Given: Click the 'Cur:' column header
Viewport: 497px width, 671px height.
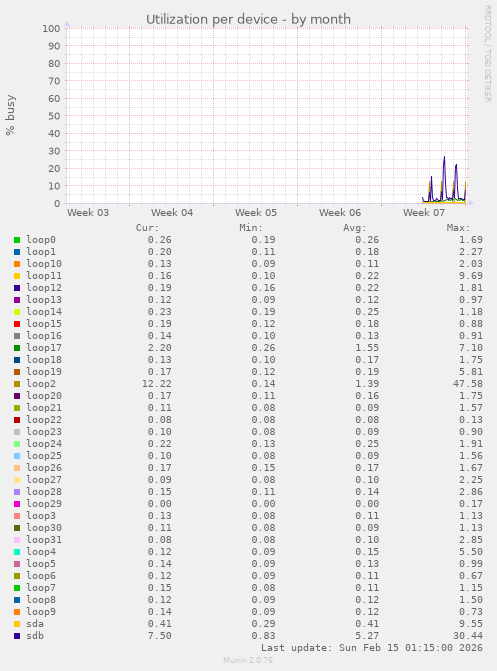Looking at the screenshot, I should [x=147, y=228].
